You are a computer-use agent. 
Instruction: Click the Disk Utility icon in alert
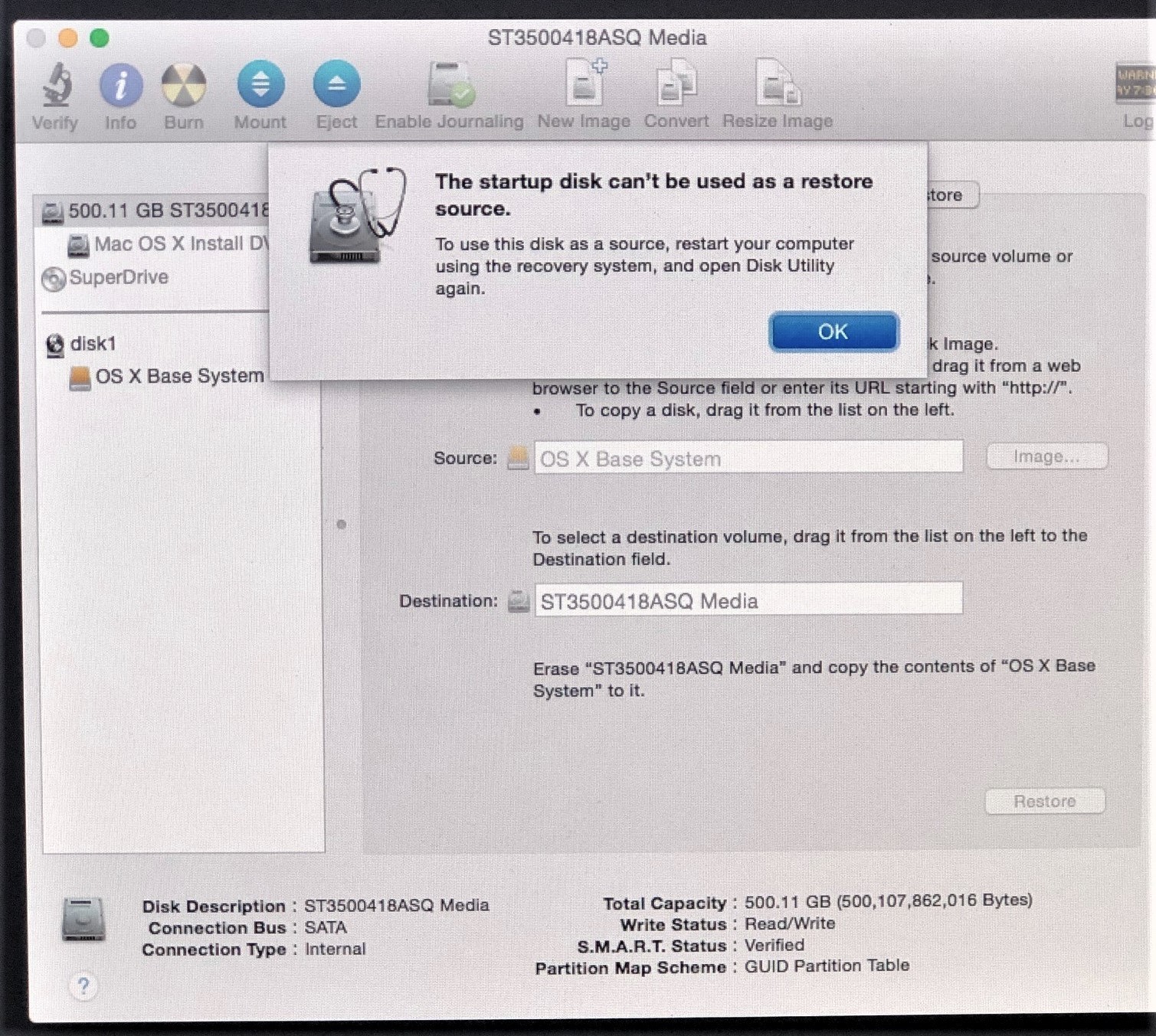[x=356, y=217]
